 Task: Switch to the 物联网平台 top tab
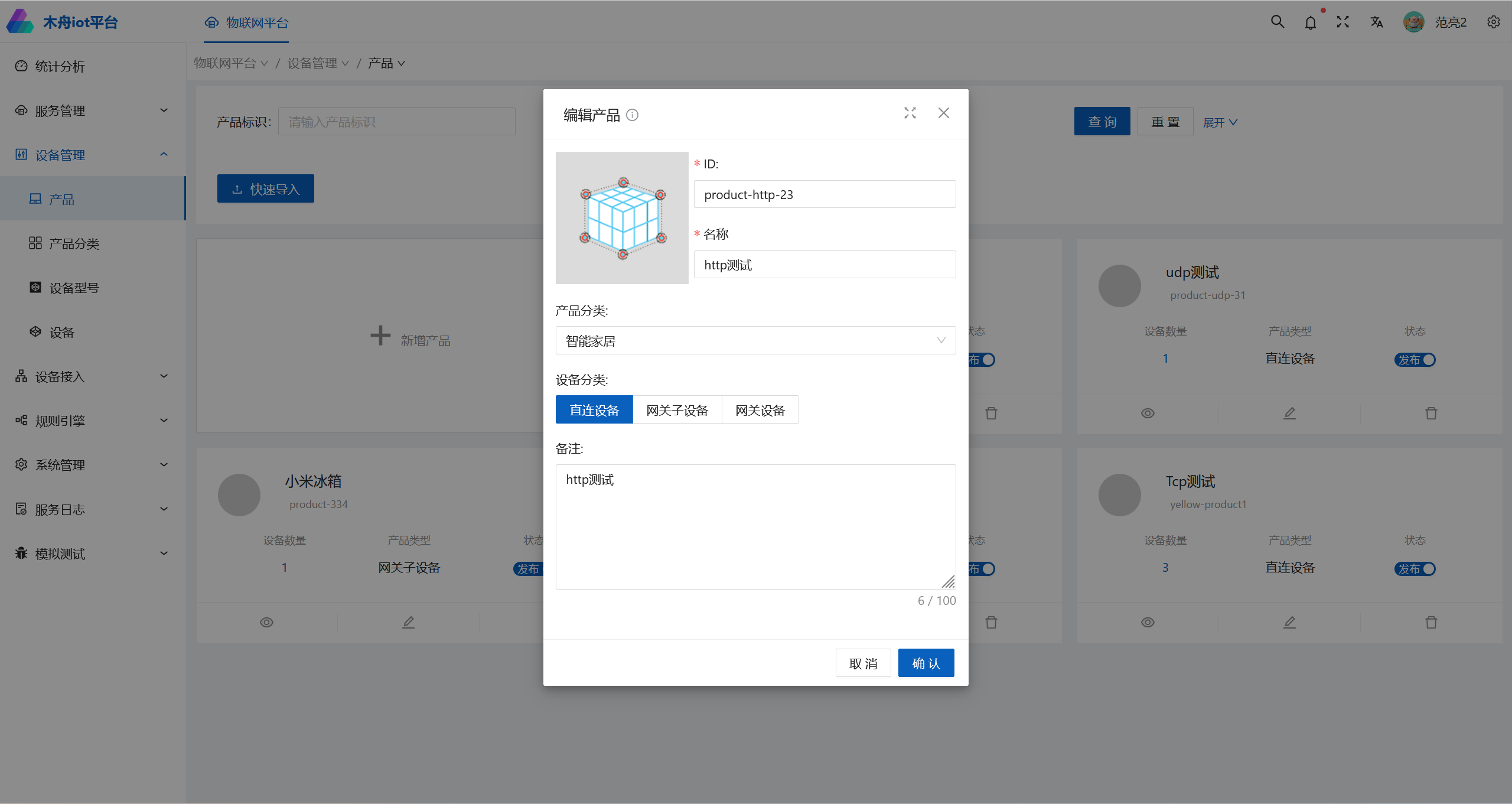[246, 22]
